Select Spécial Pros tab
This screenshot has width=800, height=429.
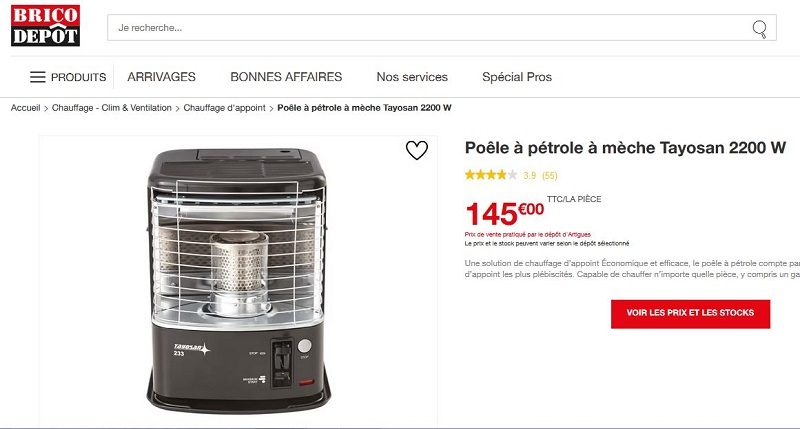click(517, 77)
